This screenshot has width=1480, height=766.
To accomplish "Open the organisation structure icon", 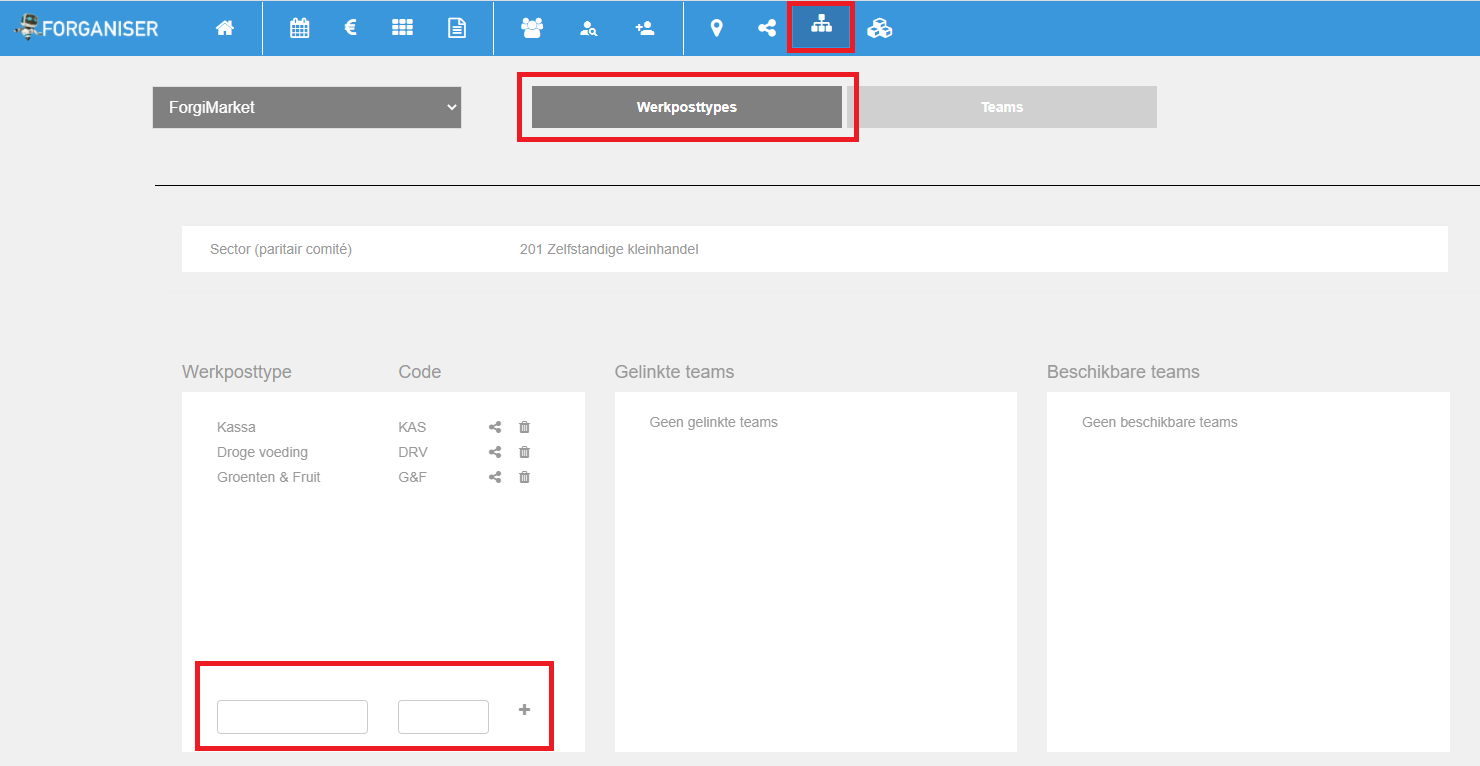I will [x=821, y=27].
